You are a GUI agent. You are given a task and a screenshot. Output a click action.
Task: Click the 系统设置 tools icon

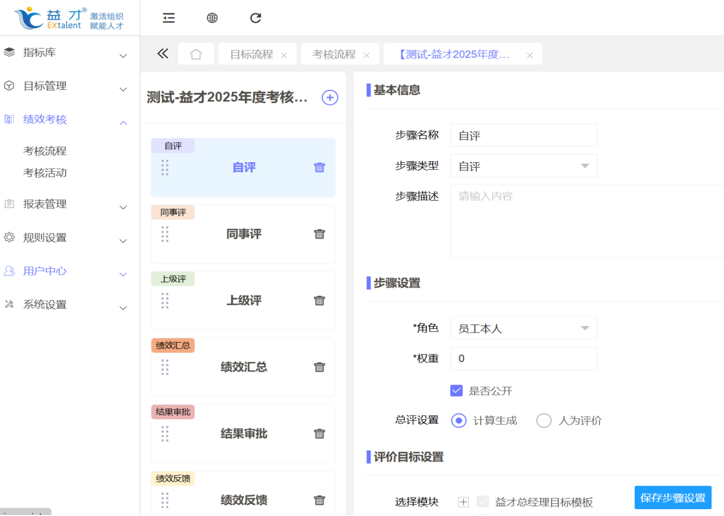9,304
